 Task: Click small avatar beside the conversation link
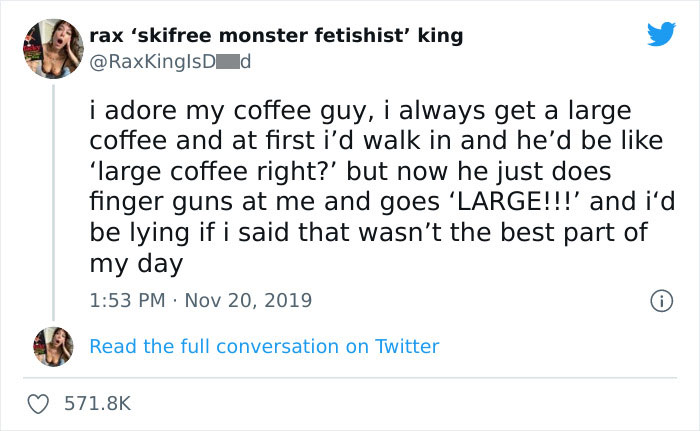click(53, 345)
